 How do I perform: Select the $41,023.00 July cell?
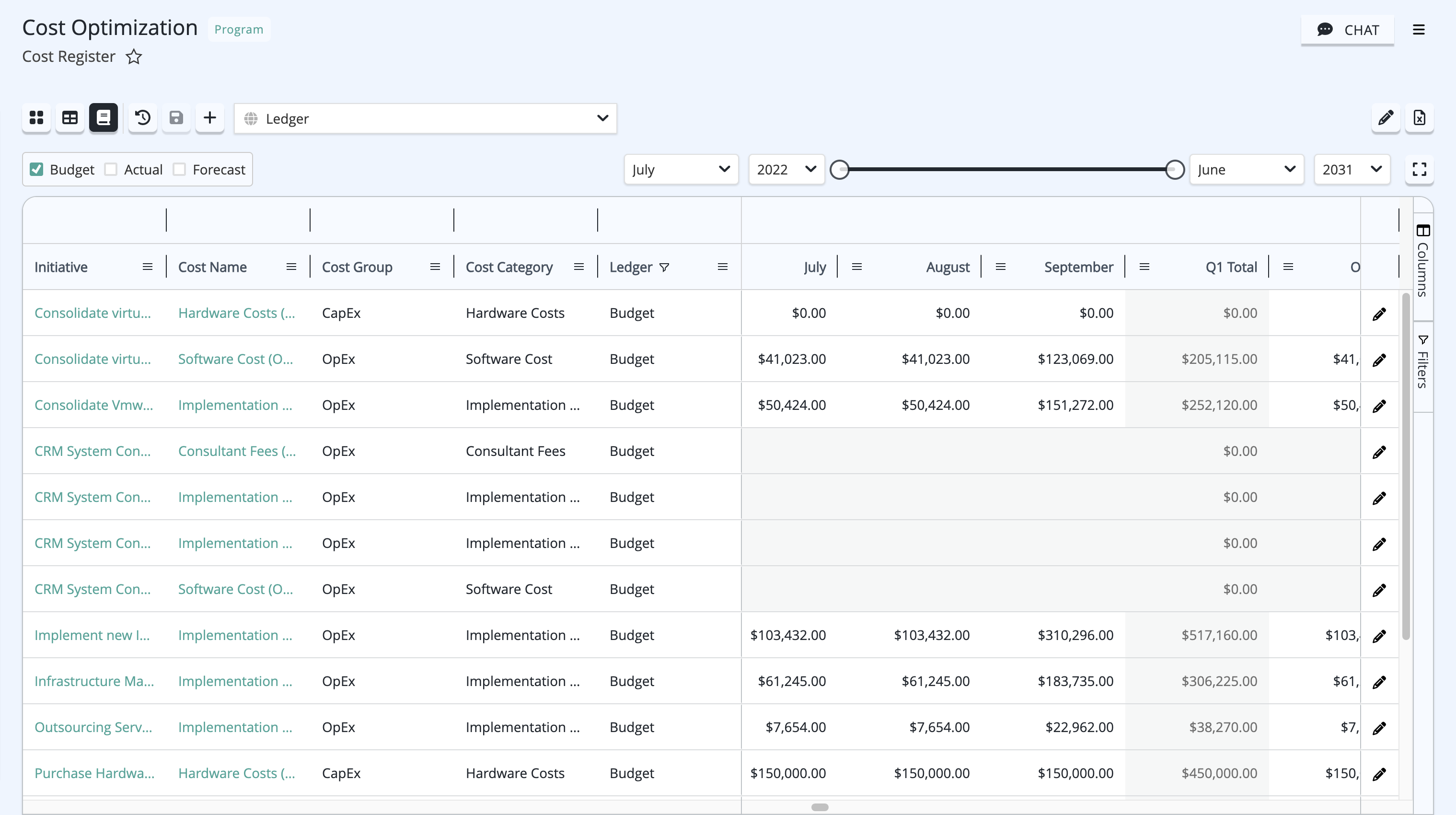792,359
